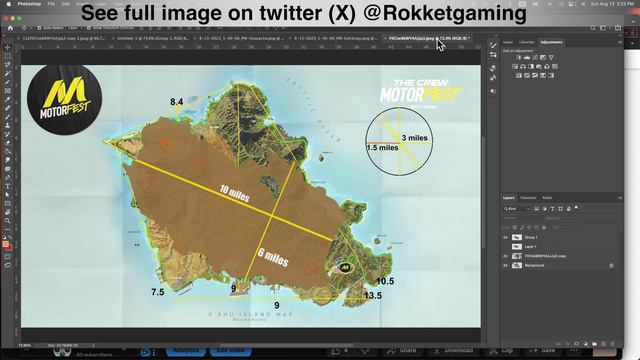This screenshot has height=360, width=640.
Task: Select the Eyedropper tool
Action: pos(7,99)
